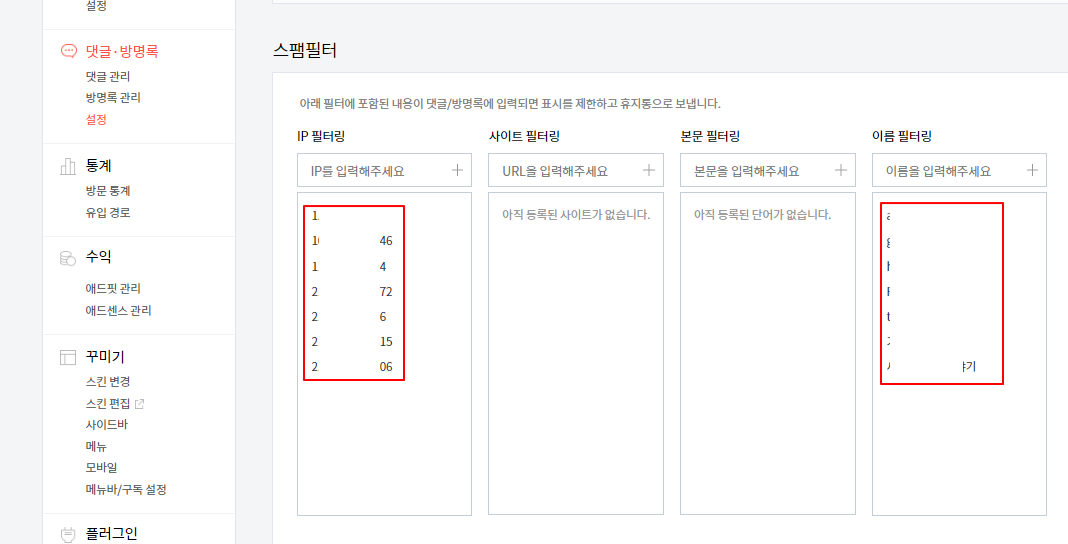Click the external link icon next to 스킨 편집
1068x544 pixels.
(140, 404)
